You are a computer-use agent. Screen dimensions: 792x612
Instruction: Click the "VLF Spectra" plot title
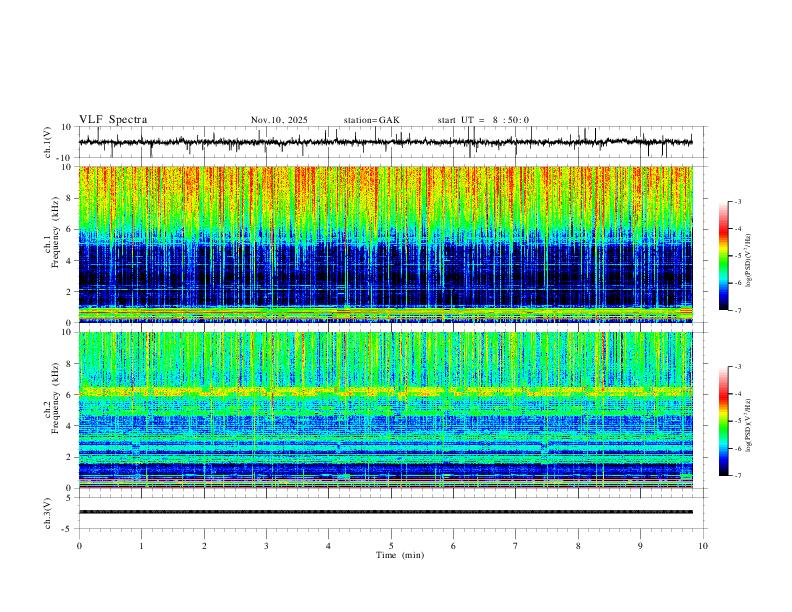click(x=113, y=120)
